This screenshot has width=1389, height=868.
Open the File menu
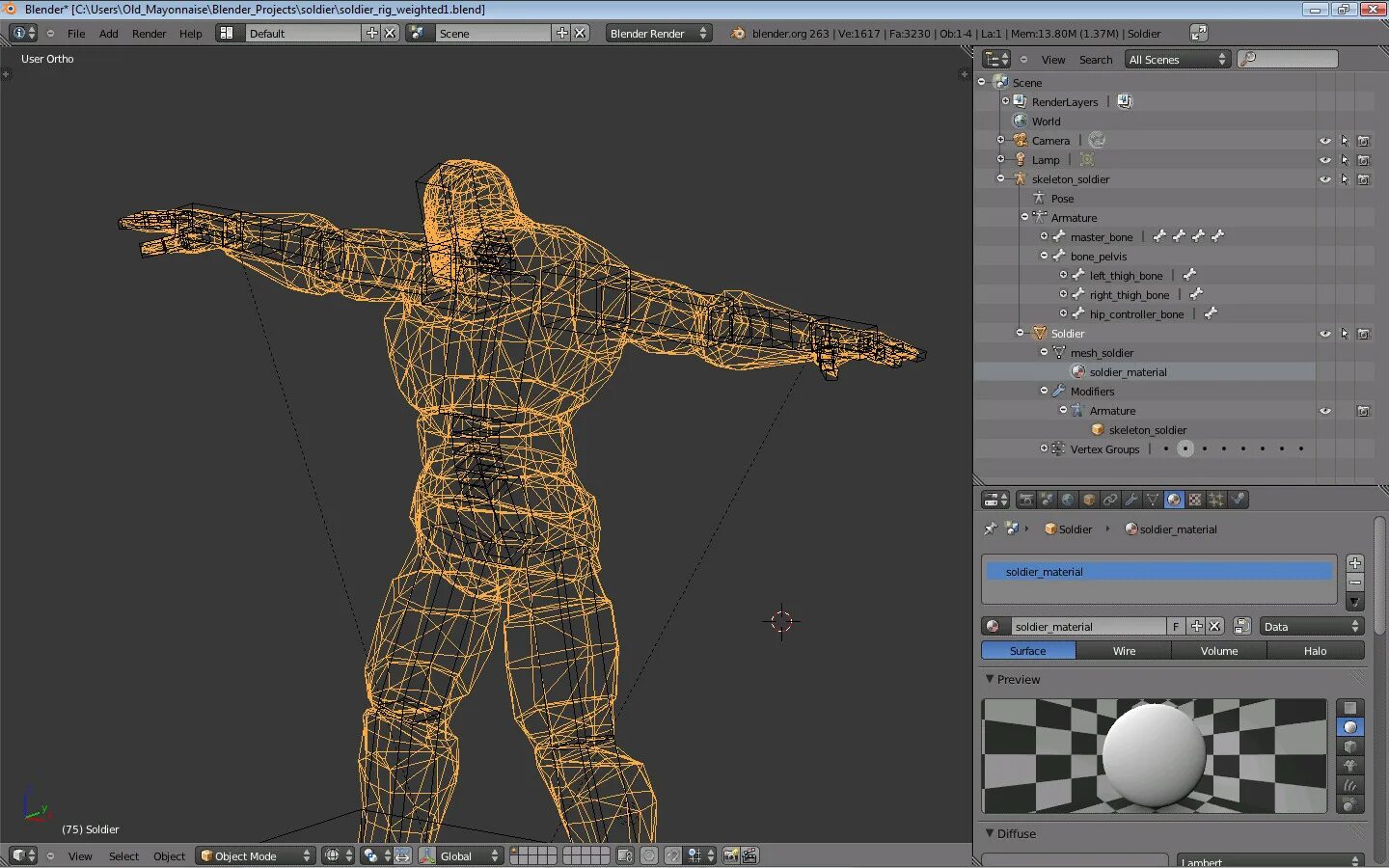[x=76, y=33]
